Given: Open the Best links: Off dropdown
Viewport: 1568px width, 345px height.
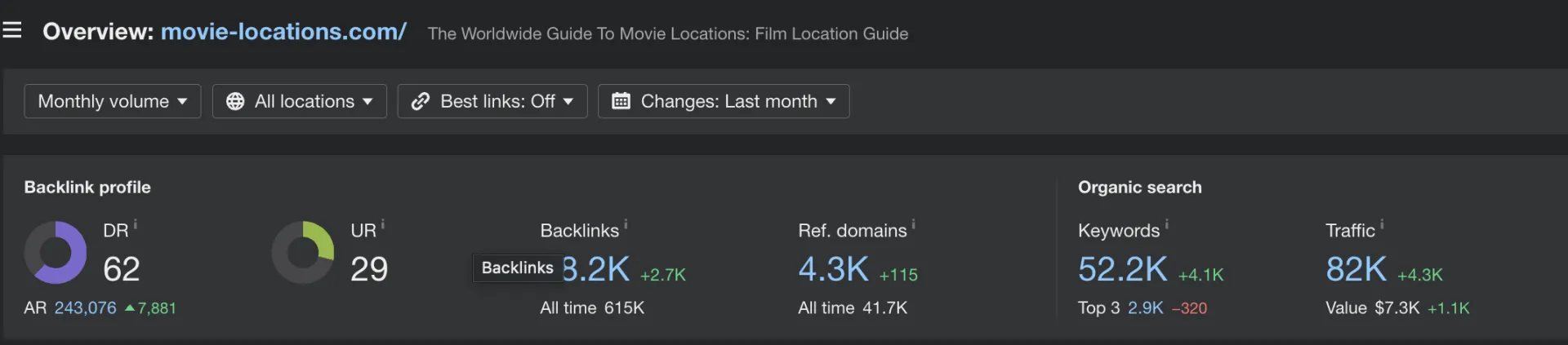Looking at the screenshot, I should (x=492, y=101).
